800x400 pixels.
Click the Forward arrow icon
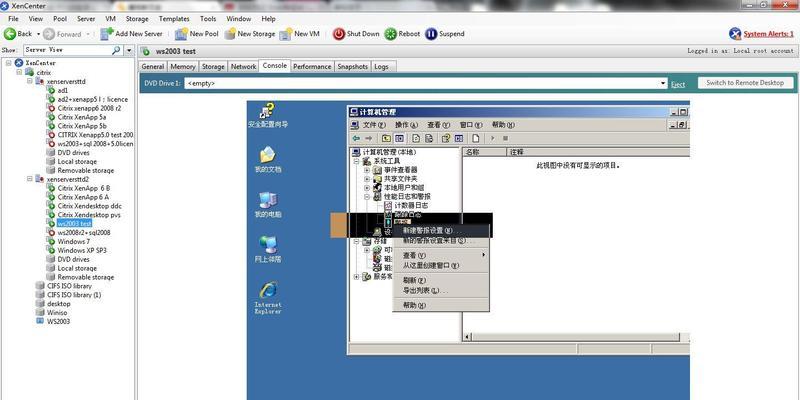pos(49,34)
